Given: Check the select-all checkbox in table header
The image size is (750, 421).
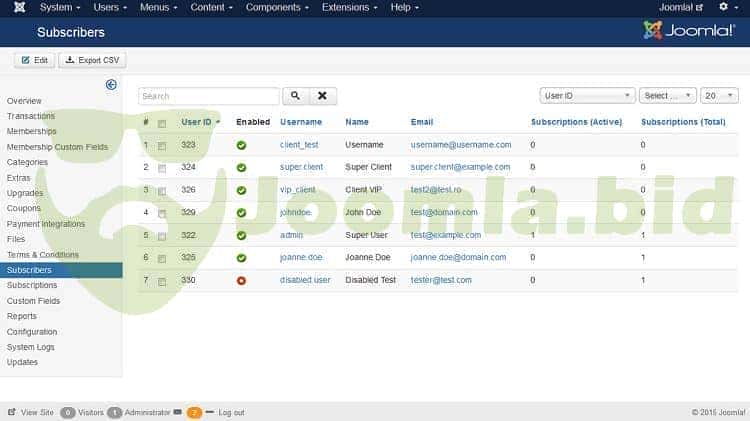Looking at the screenshot, I should coord(162,123).
